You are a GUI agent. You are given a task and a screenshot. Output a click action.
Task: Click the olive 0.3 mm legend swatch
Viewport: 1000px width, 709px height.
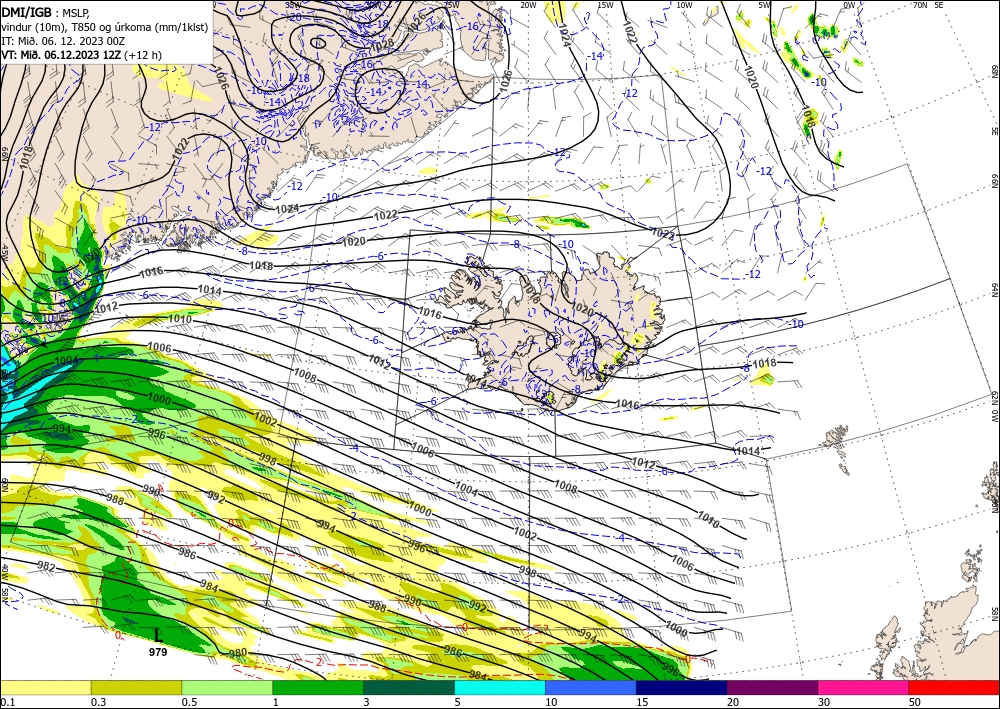point(136,687)
